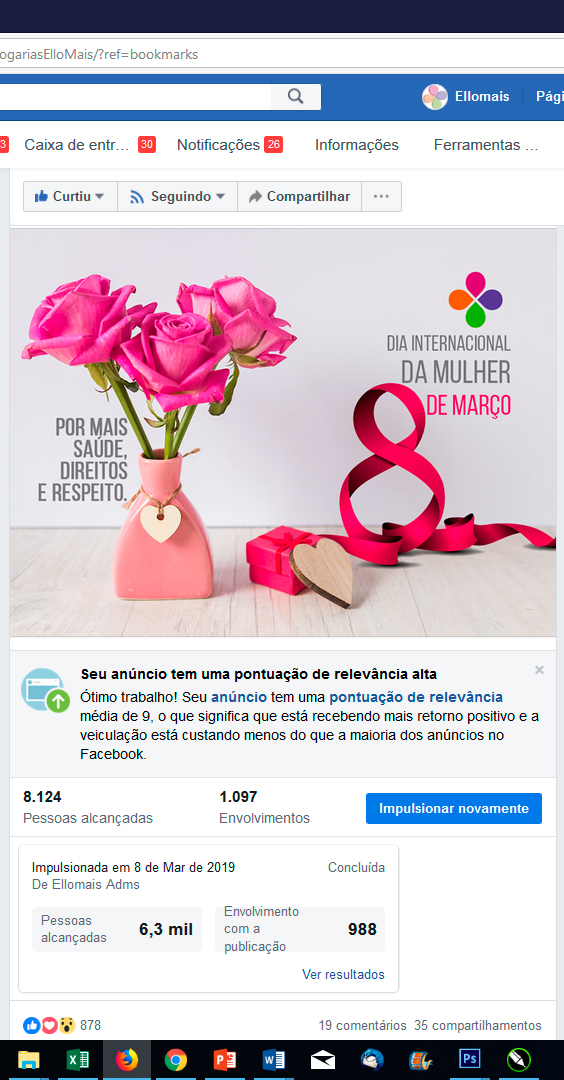Image resolution: width=564 pixels, height=1080 pixels.
Task: Open the 19 comentários link
Action: (x=362, y=1026)
